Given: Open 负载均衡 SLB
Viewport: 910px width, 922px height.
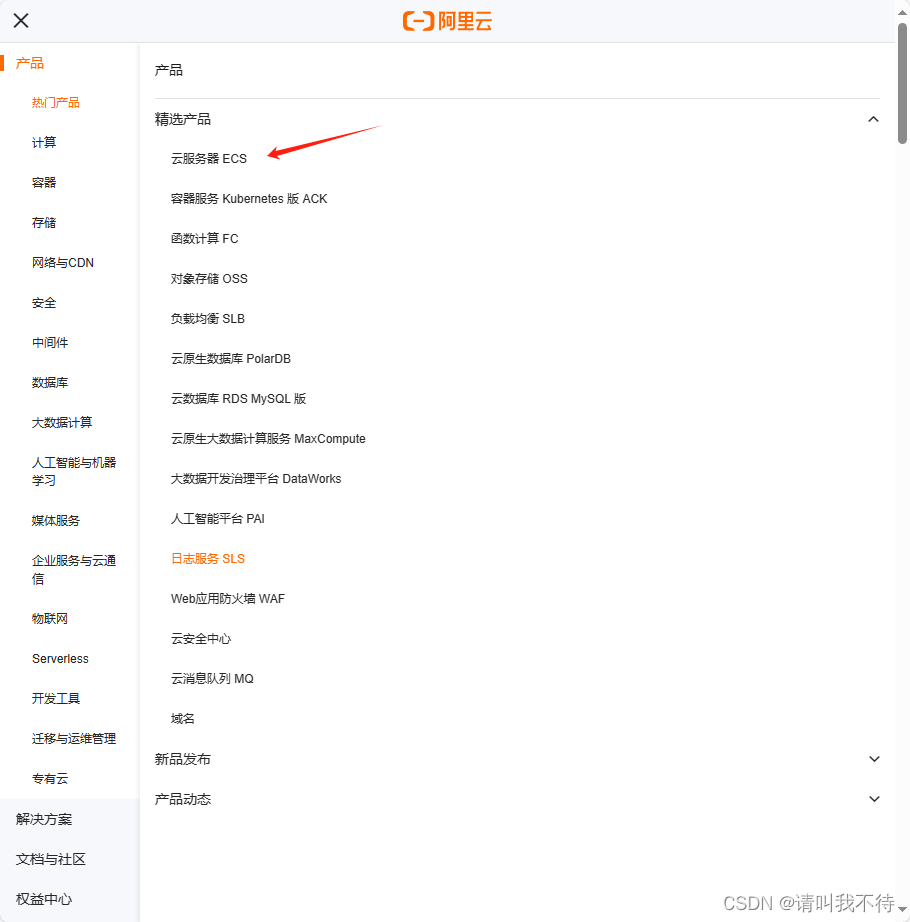Looking at the screenshot, I should click(209, 318).
